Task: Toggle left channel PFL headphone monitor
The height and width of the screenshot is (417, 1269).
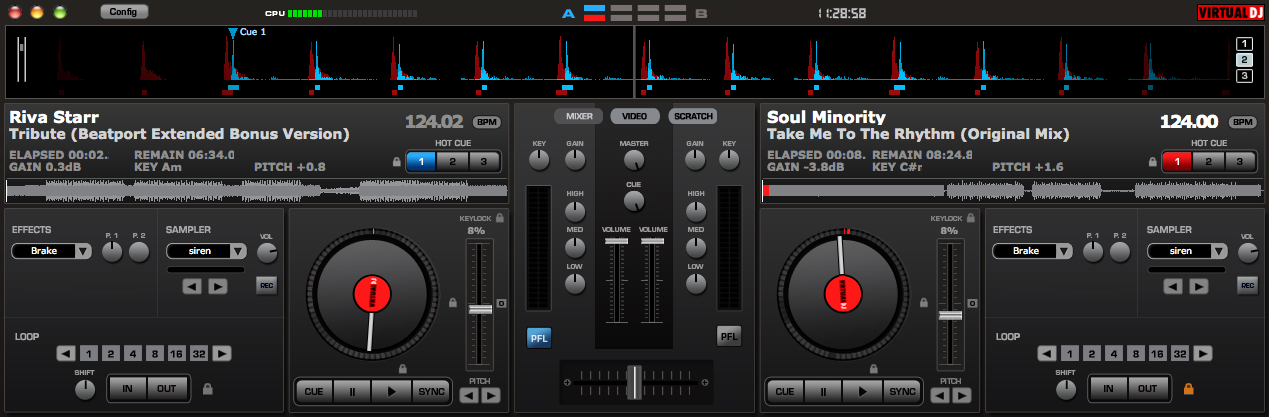Action: (x=539, y=338)
